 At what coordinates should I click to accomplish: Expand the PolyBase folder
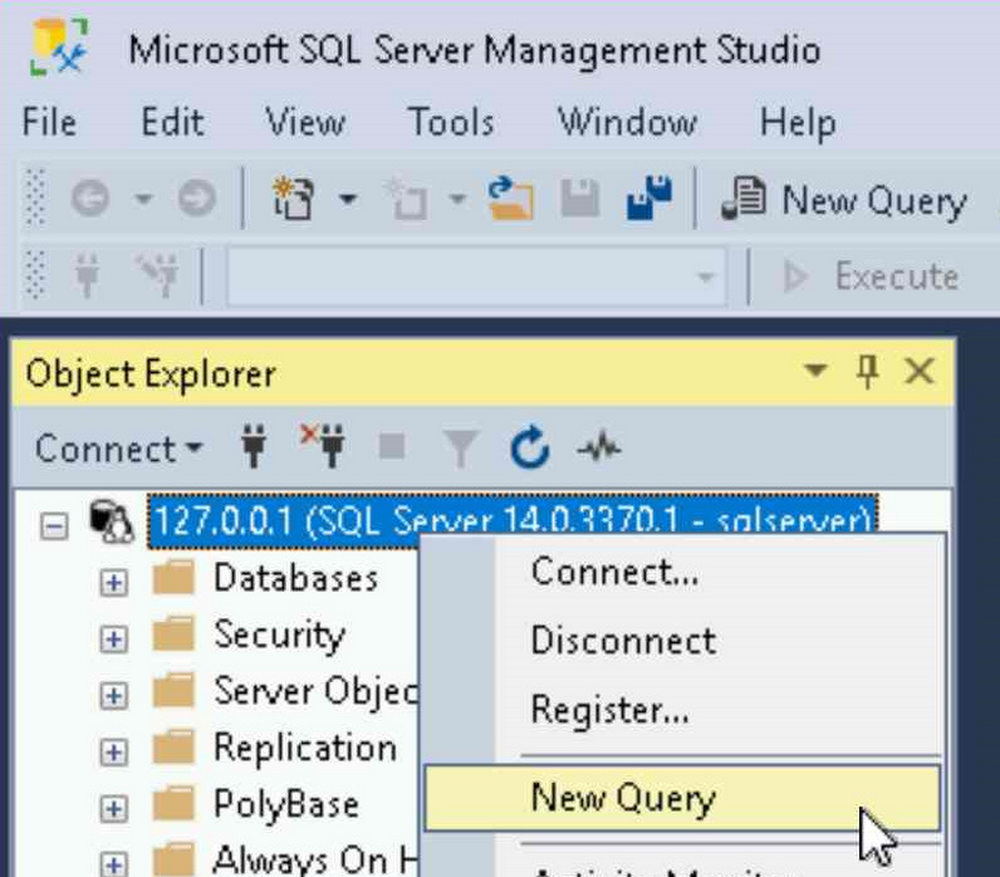114,808
